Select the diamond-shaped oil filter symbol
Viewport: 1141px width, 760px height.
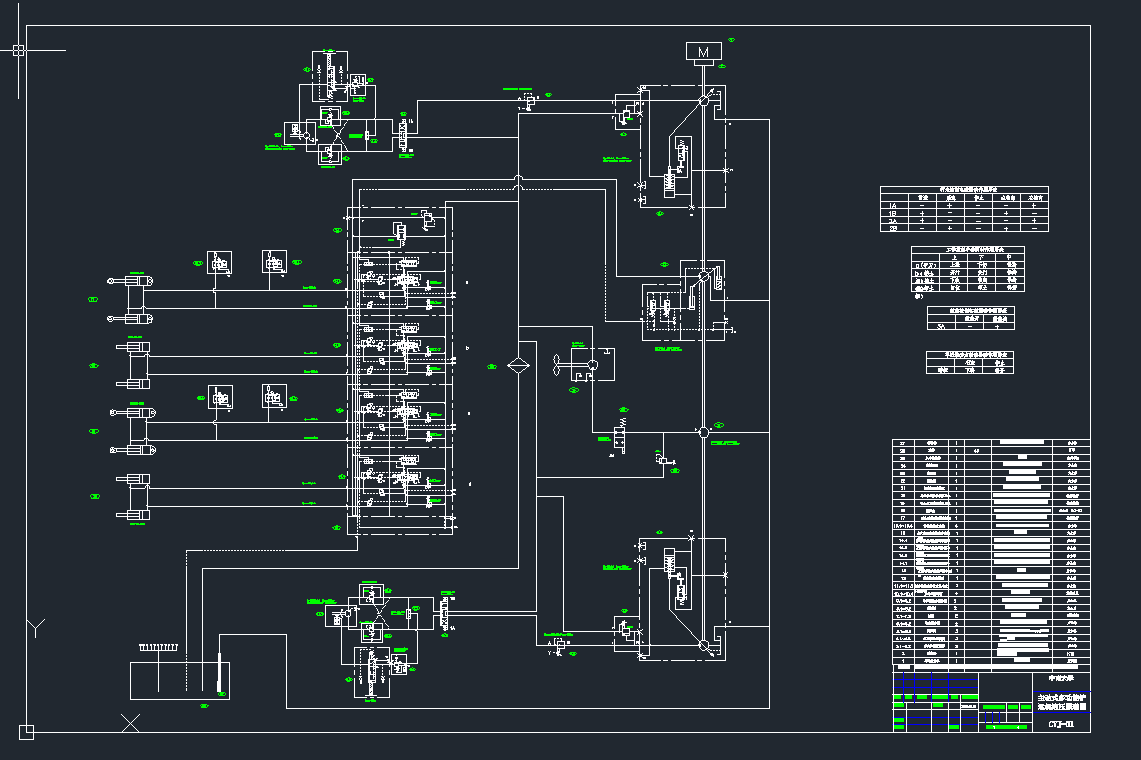pyautogui.click(x=518, y=365)
